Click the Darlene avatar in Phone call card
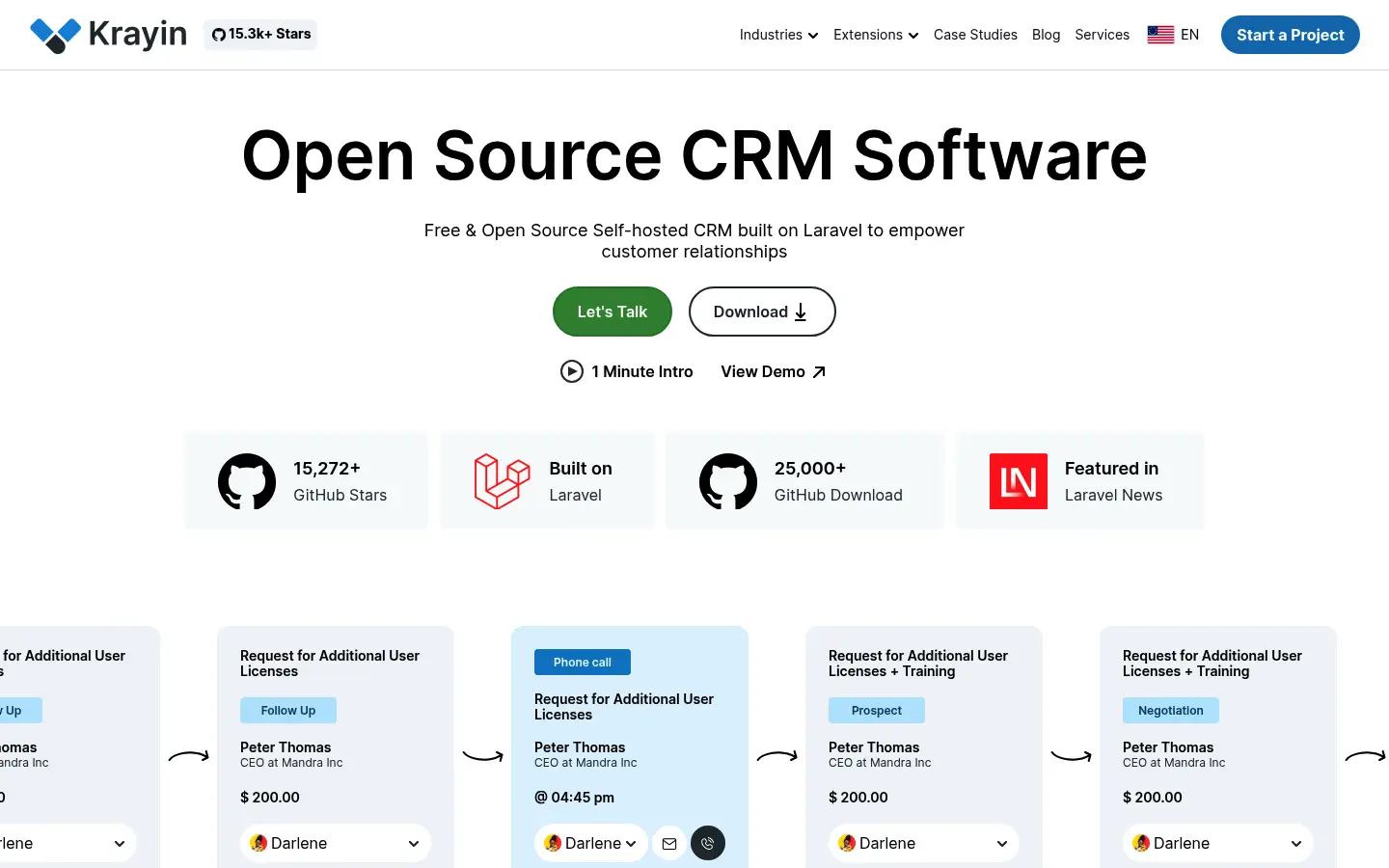 pos(553,843)
